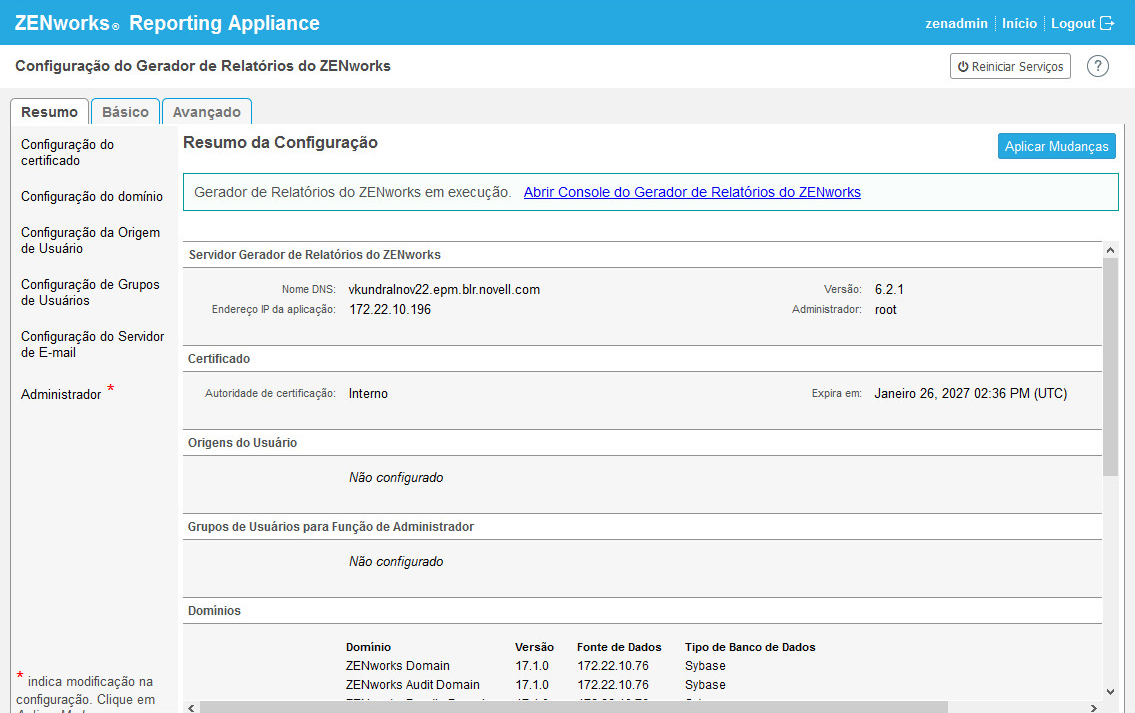1135x713 pixels.
Task: Click the vertical scrollbar up arrow
Action: [1110, 249]
